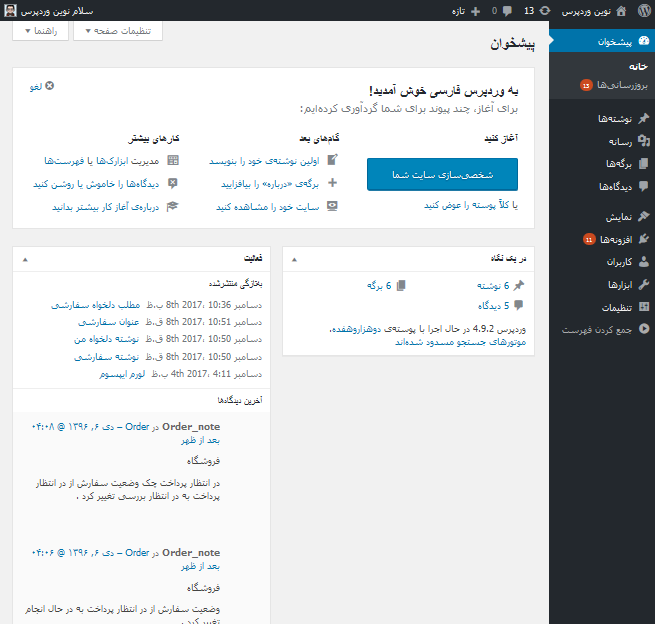Click the تازه new content menu
Image resolution: width=655 pixels, height=624 pixels.
click(458, 11)
